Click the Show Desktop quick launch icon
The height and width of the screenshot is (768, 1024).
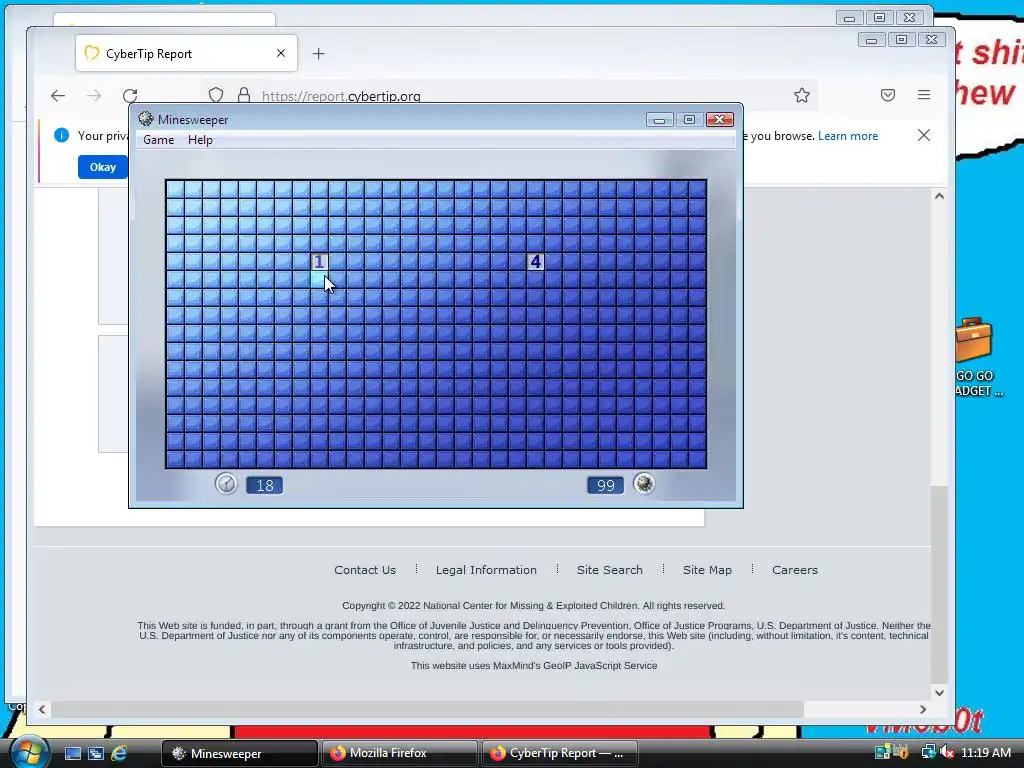coord(72,753)
